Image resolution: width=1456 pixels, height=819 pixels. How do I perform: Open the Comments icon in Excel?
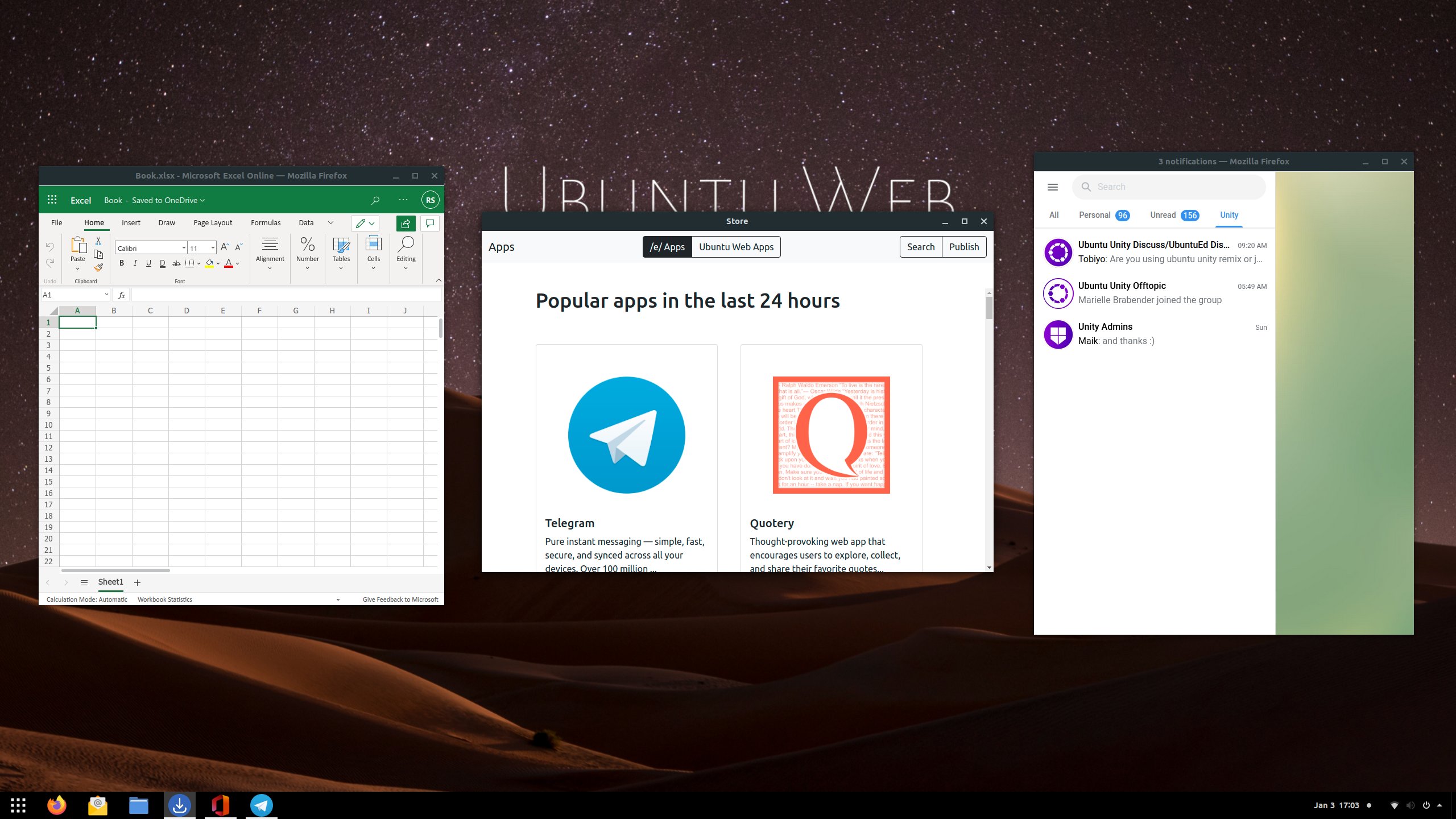click(430, 224)
